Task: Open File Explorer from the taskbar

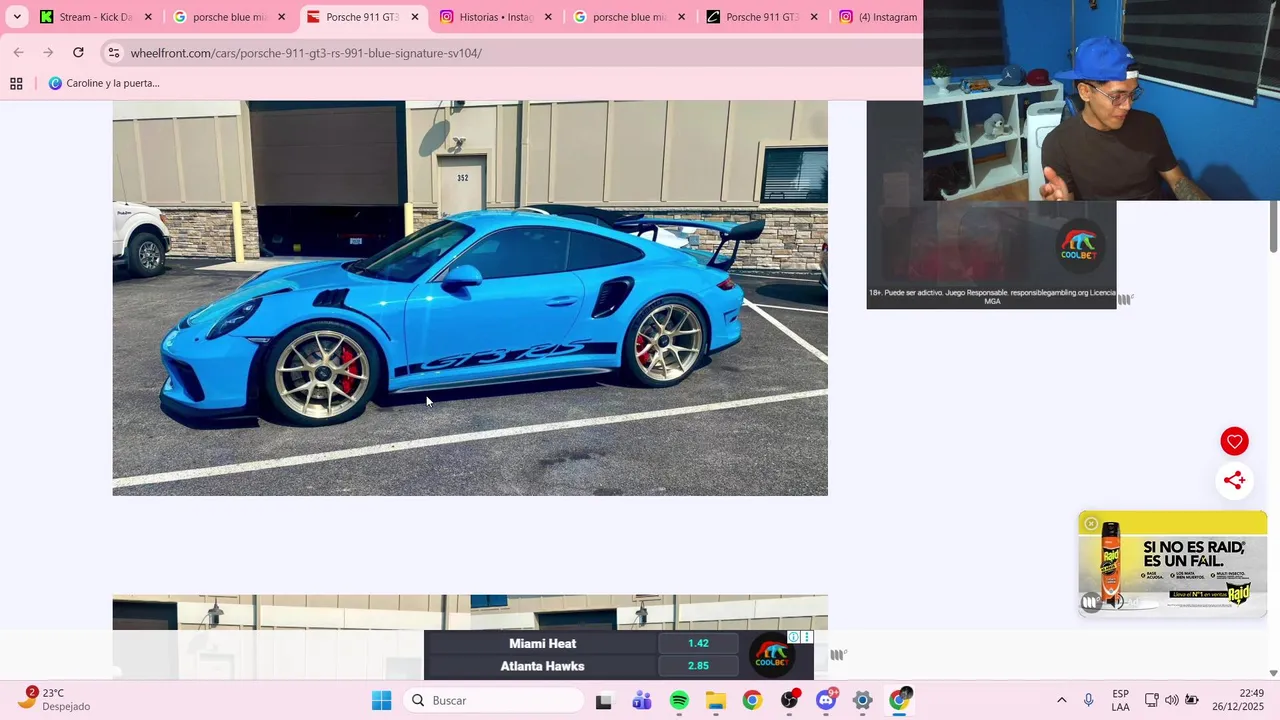Action: coord(715,701)
